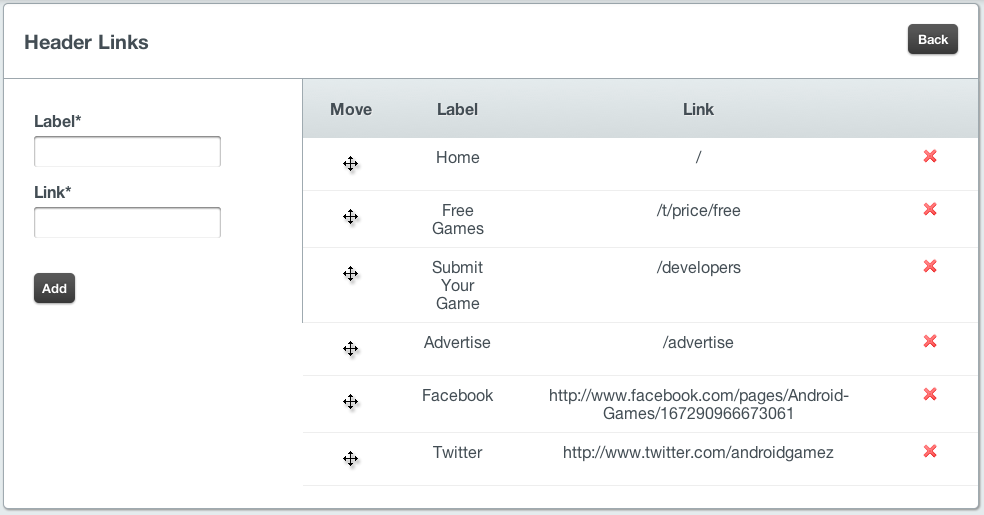Click the move handle for Twitter row

click(351, 459)
